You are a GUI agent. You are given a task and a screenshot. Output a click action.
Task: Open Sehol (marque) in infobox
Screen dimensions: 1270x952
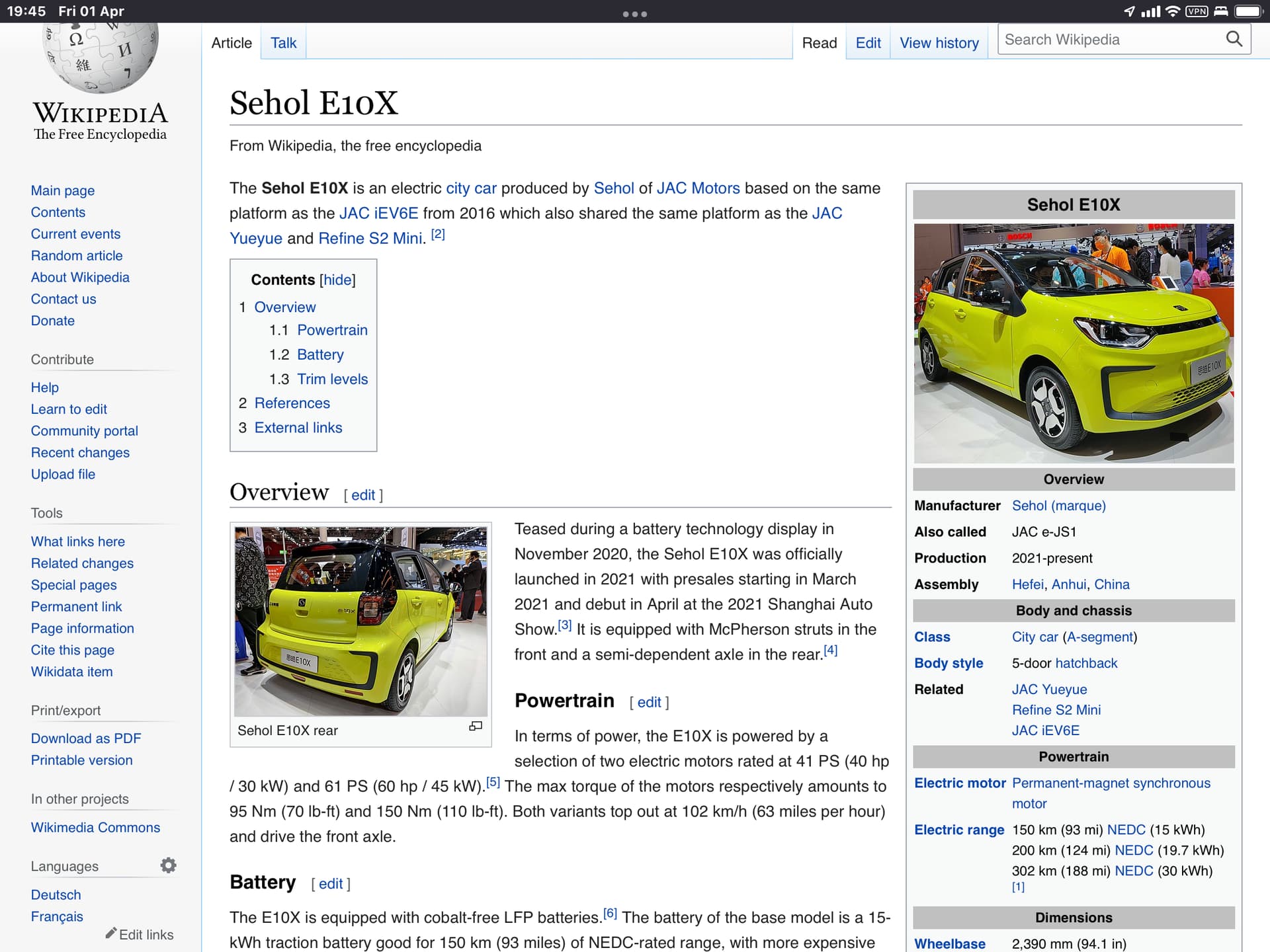1058,506
